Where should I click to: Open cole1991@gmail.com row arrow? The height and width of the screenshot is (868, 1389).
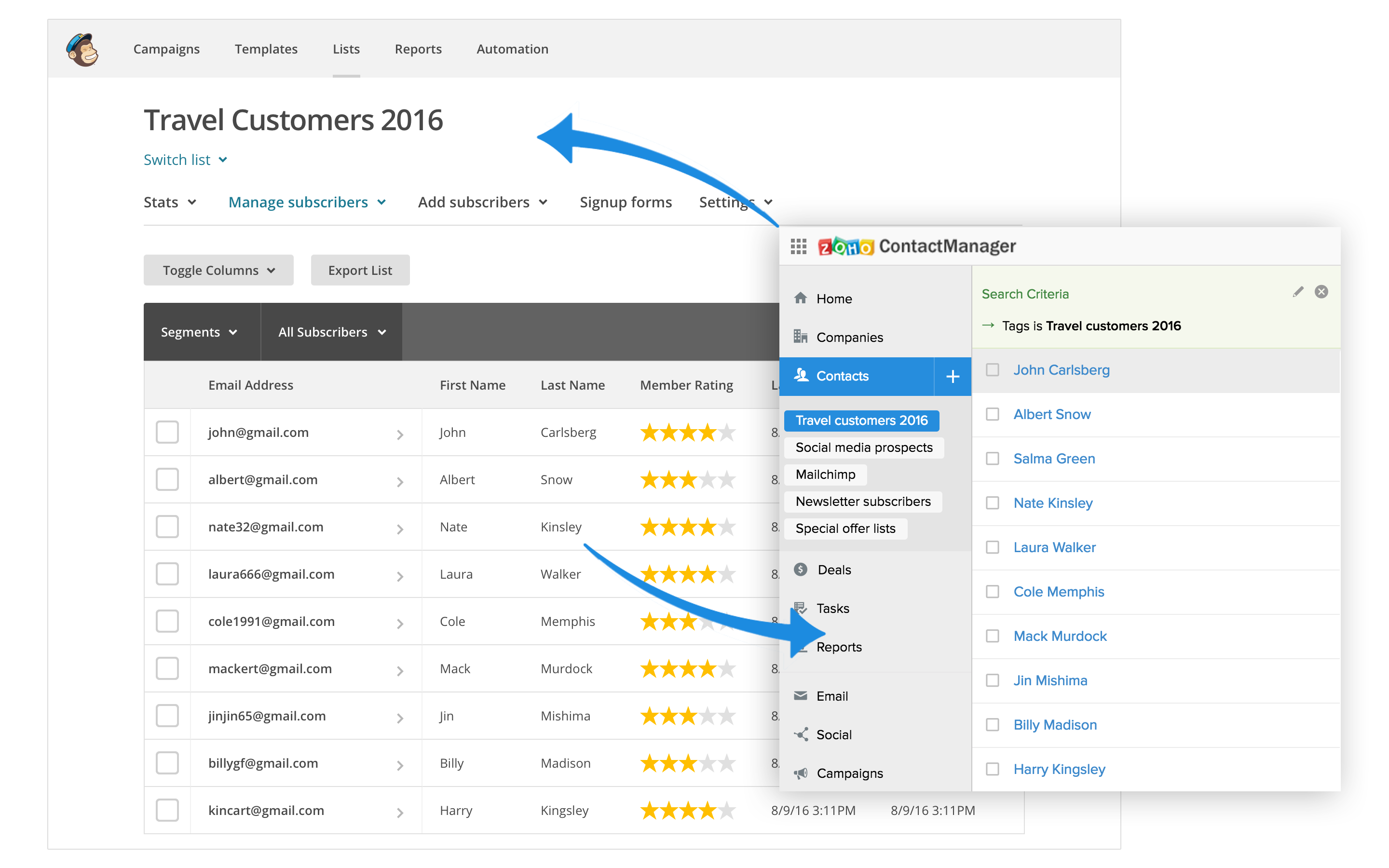click(x=400, y=624)
